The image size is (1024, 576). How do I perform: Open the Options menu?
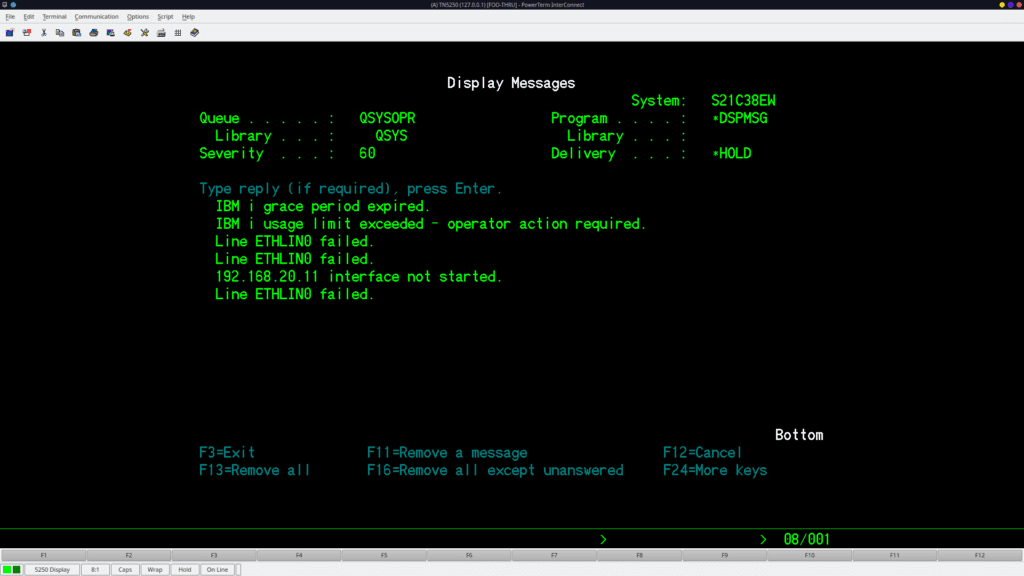138,16
